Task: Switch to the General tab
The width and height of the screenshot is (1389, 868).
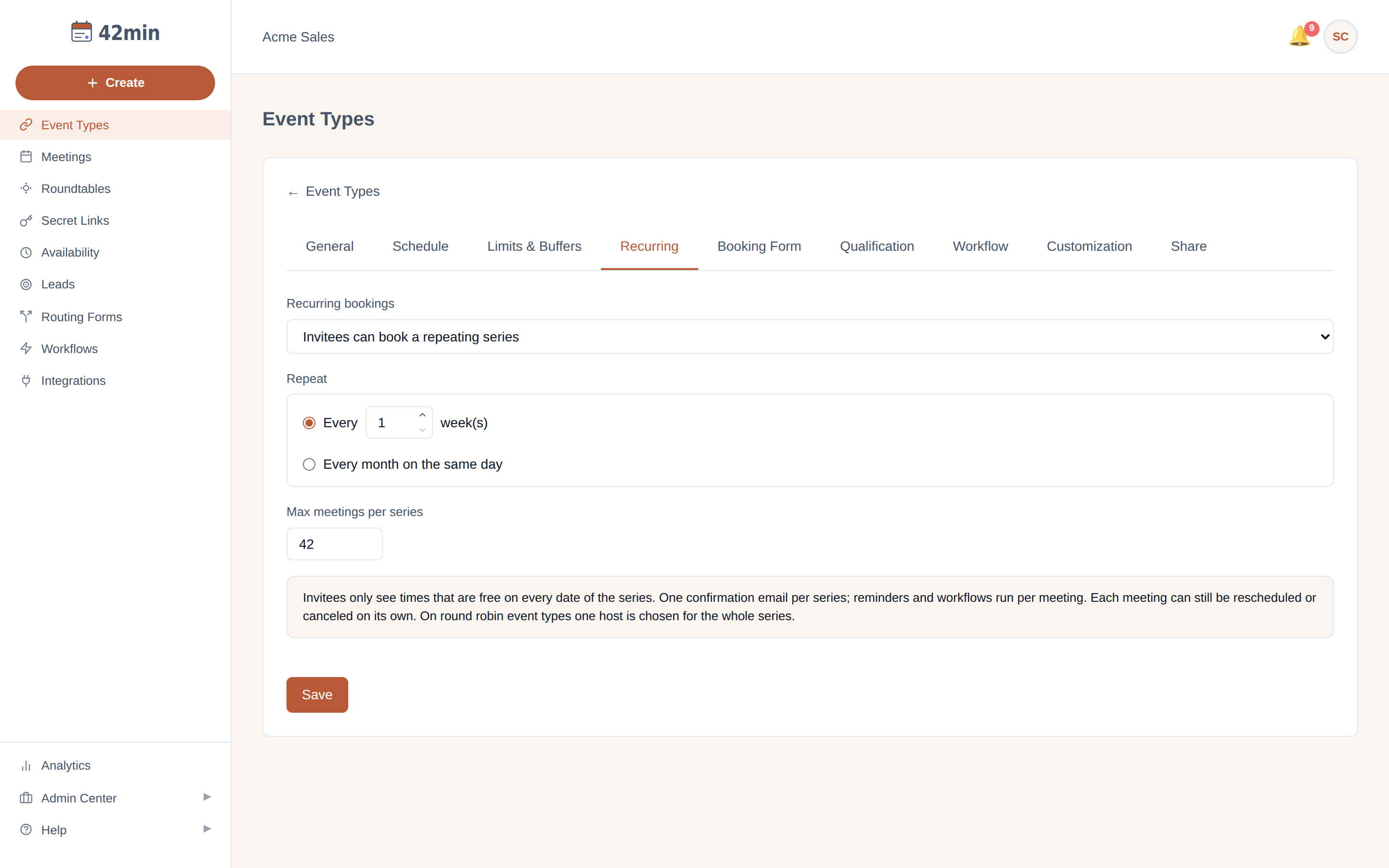Action: (329, 246)
